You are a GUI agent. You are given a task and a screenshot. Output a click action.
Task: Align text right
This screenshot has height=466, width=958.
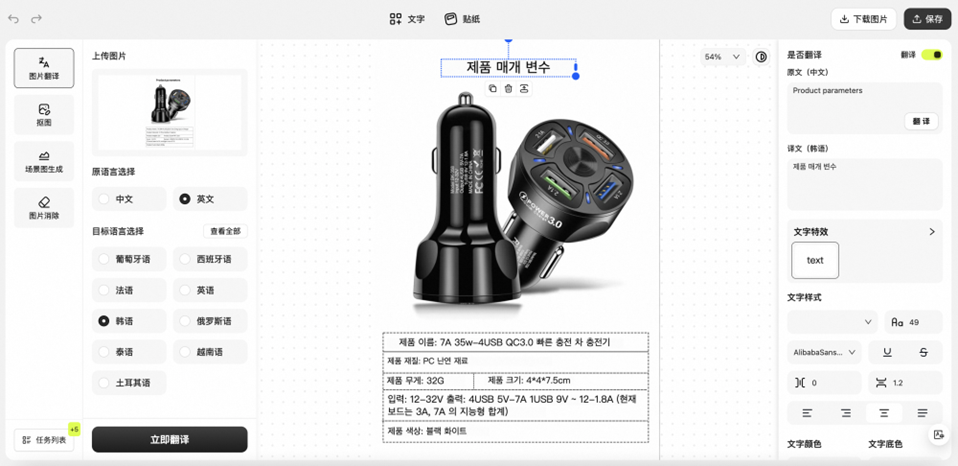click(x=846, y=413)
